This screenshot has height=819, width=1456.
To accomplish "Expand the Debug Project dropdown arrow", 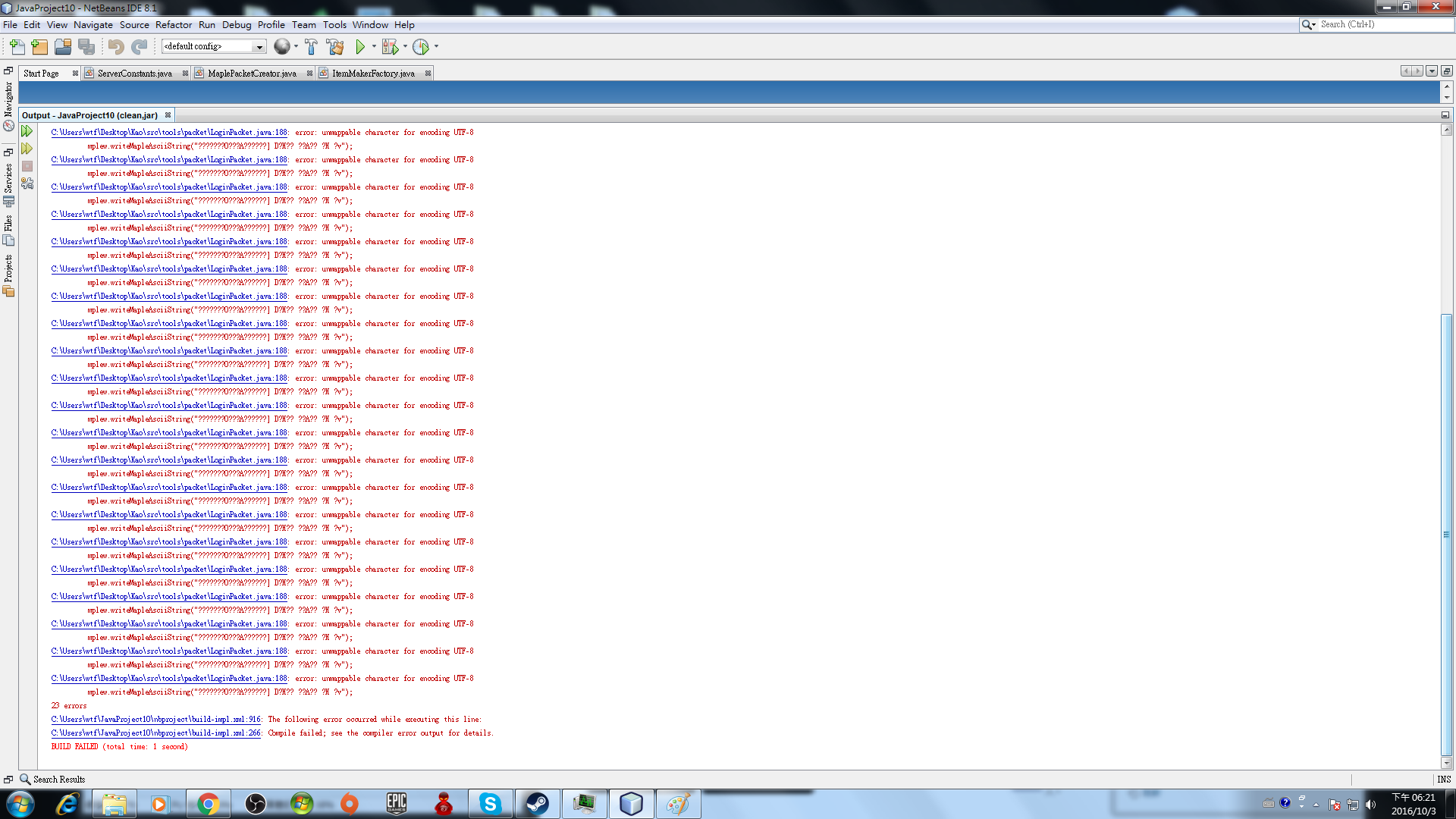I will coord(405,47).
